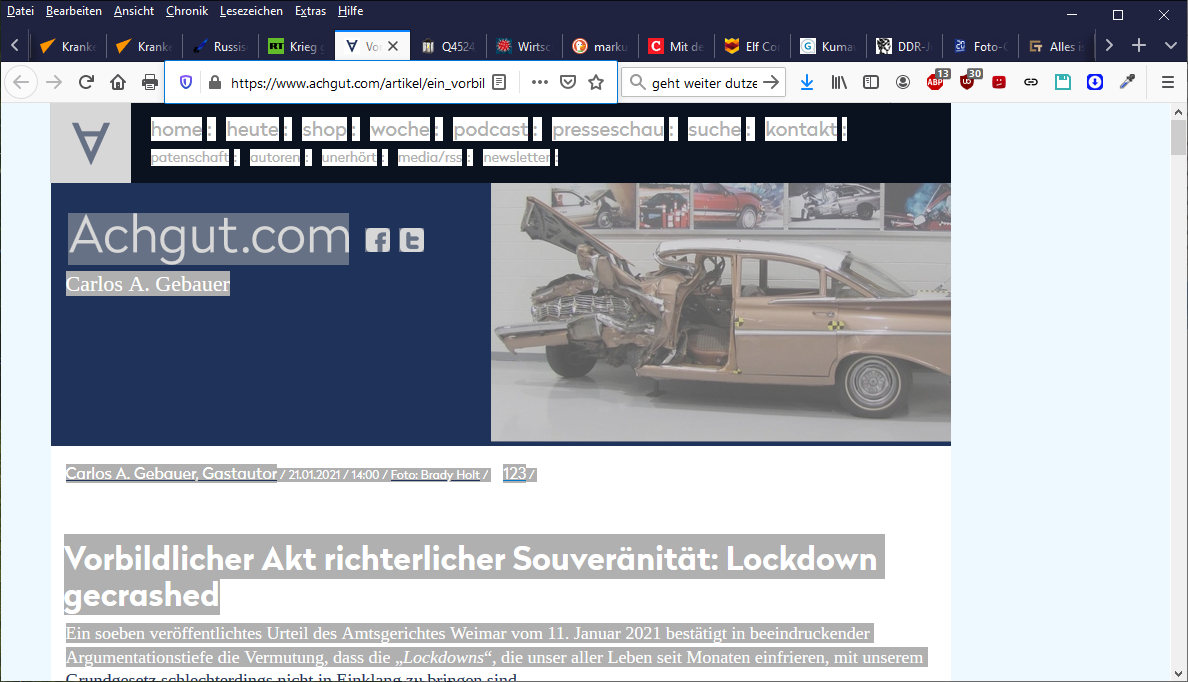Image resolution: width=1188 pixels, height=682 pixels.
Task: Open a new tab with plus button
Action: 1139,46
